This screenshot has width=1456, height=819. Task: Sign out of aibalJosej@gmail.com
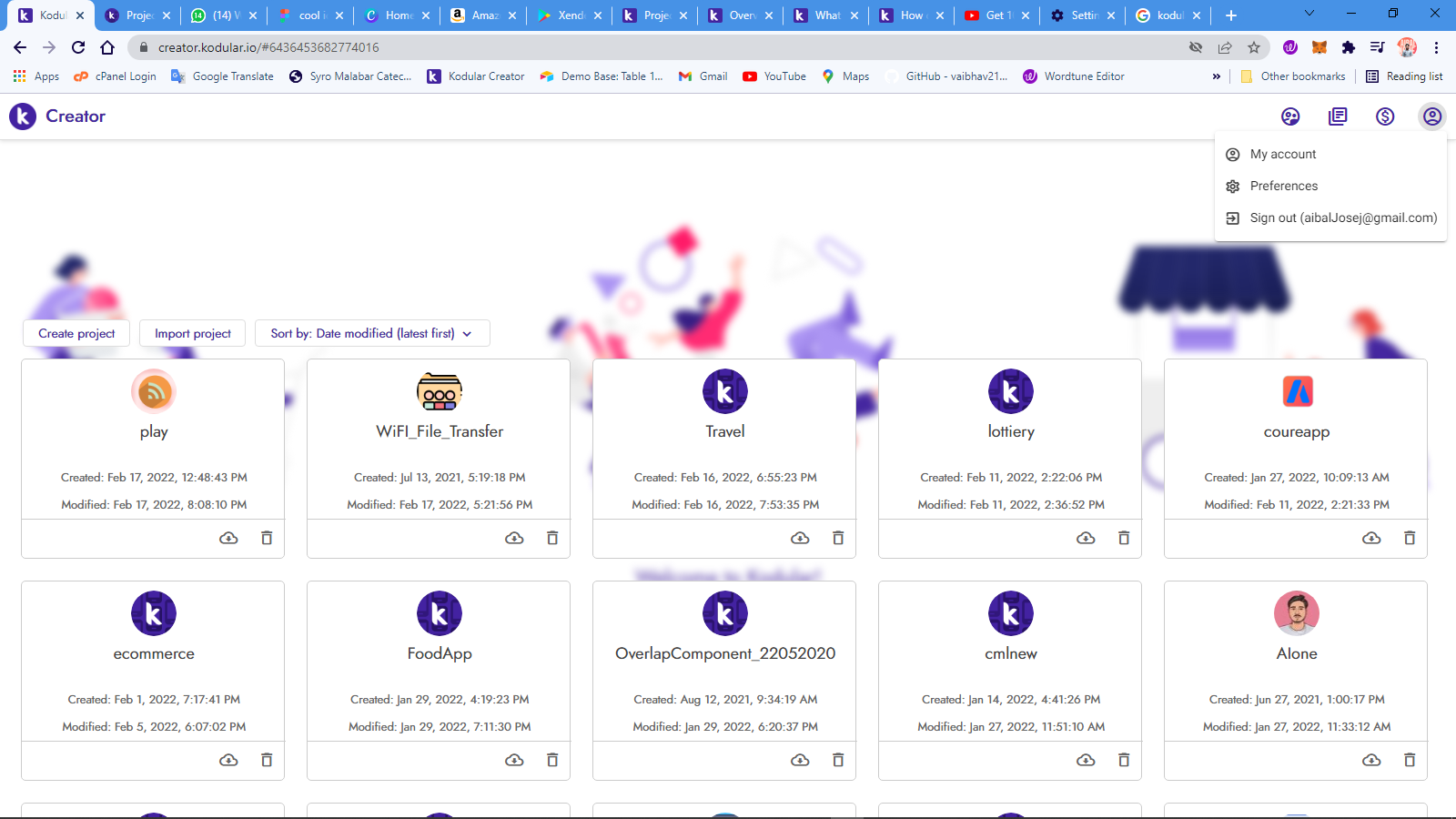tap(1330, 217)
